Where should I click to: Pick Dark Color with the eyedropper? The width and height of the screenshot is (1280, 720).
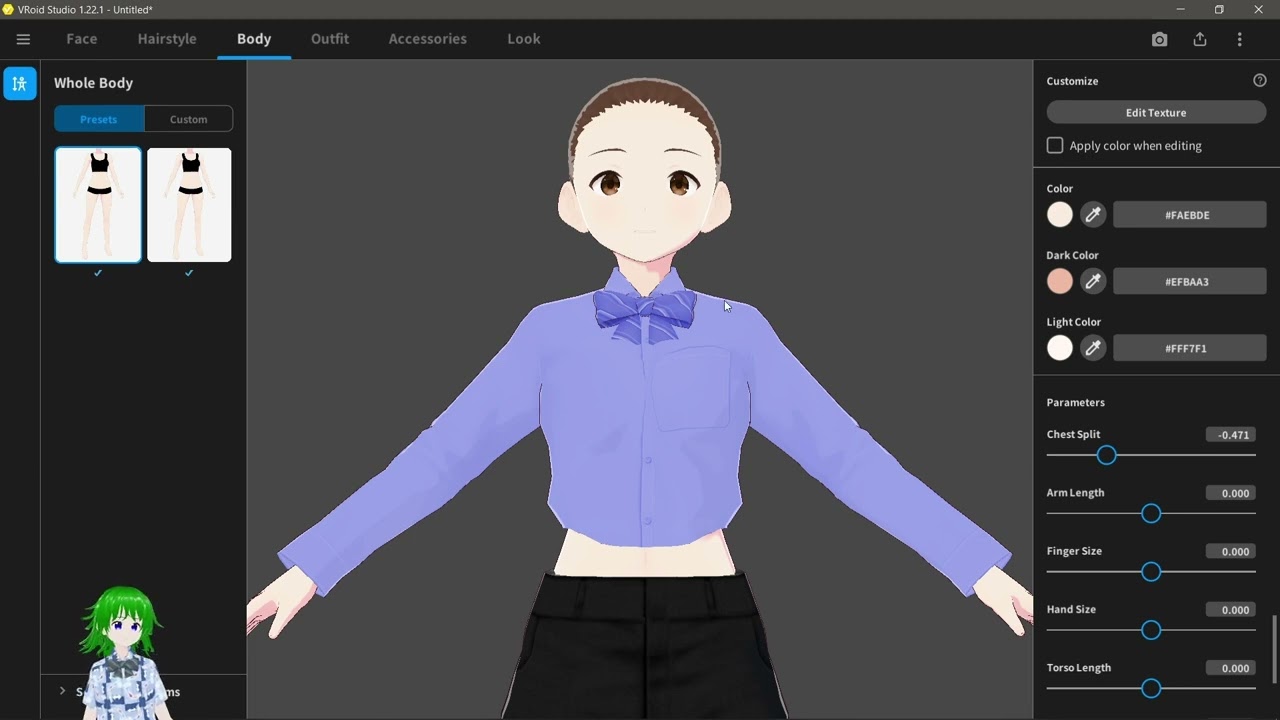point(1093,281)
